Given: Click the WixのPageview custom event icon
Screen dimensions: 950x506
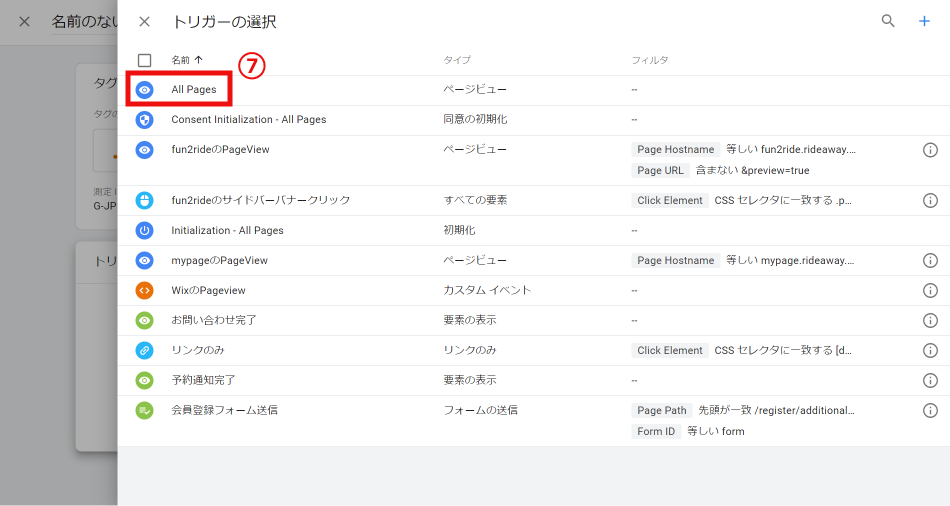Looking at the screenshot, I should (x=145, y=290).
